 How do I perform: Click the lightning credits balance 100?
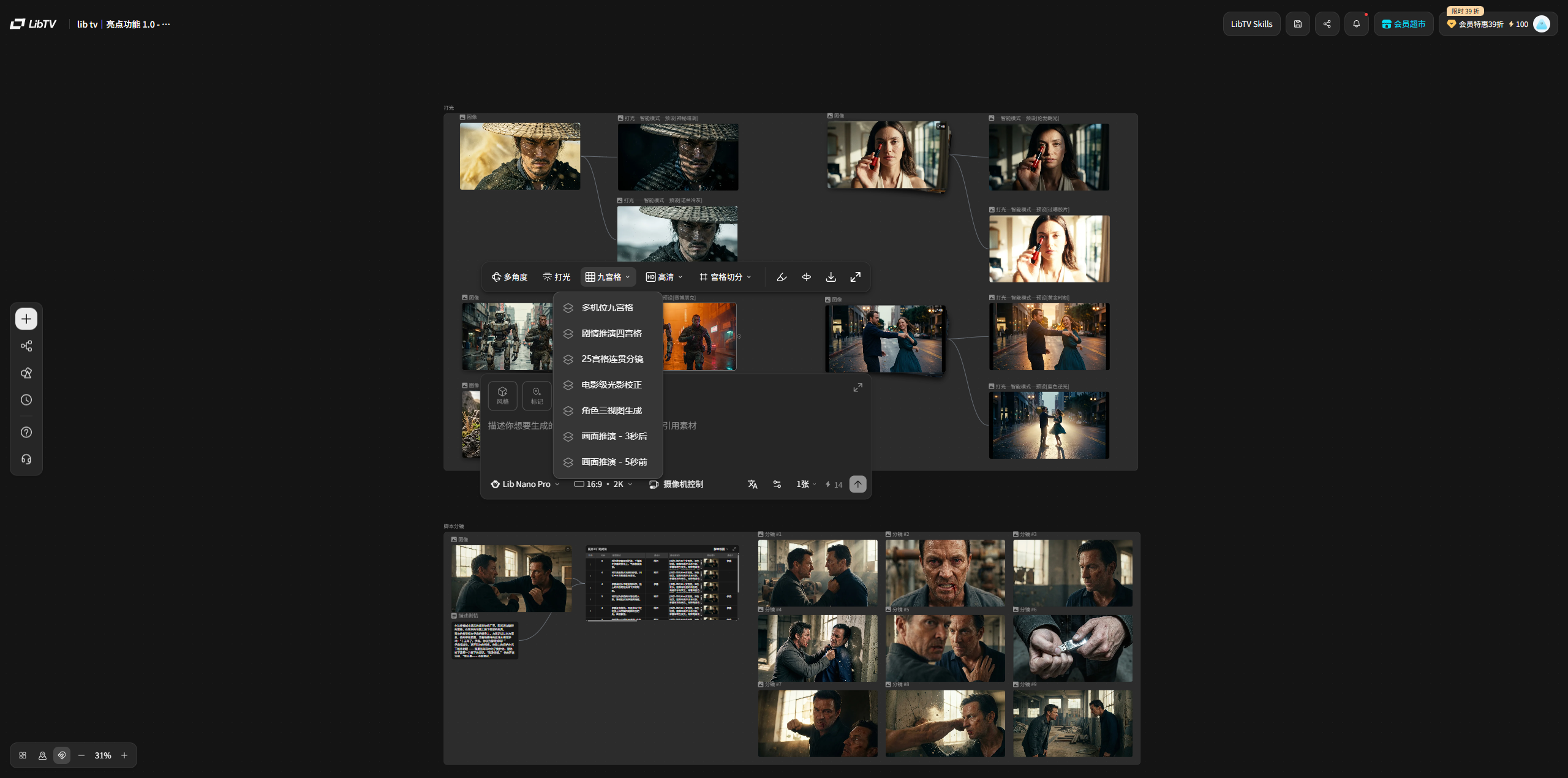pos(1518,25)
